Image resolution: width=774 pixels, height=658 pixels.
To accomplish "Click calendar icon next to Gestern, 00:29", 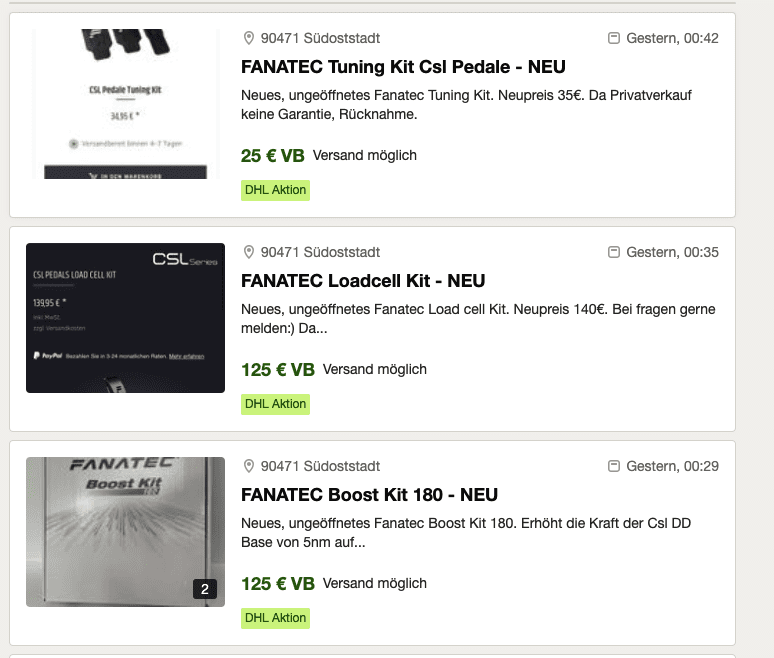I will coord(614,466).
